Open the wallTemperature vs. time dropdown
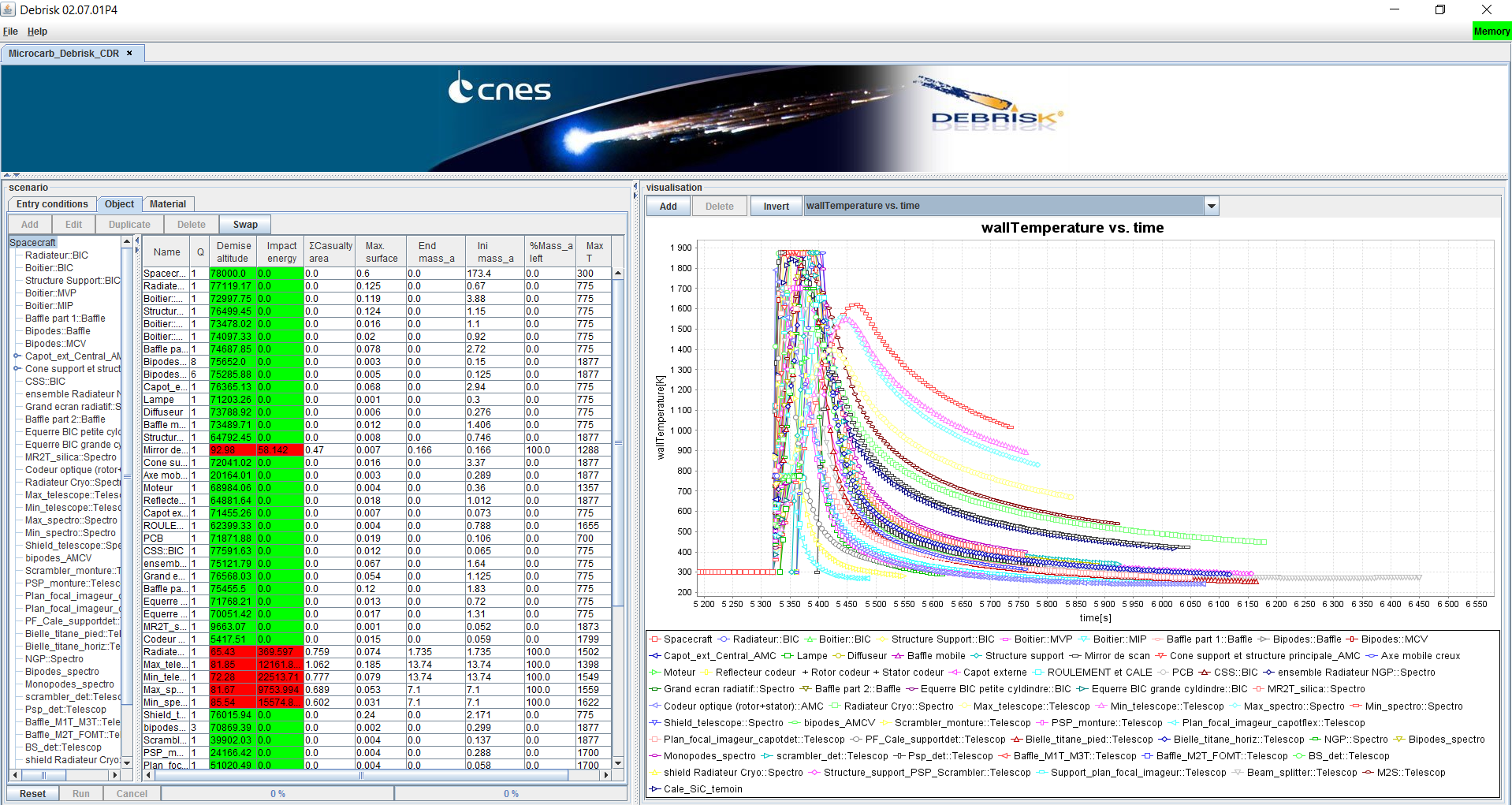Image resolution: width=1512 pixels, height=805 pixels. click(1211, 207)
